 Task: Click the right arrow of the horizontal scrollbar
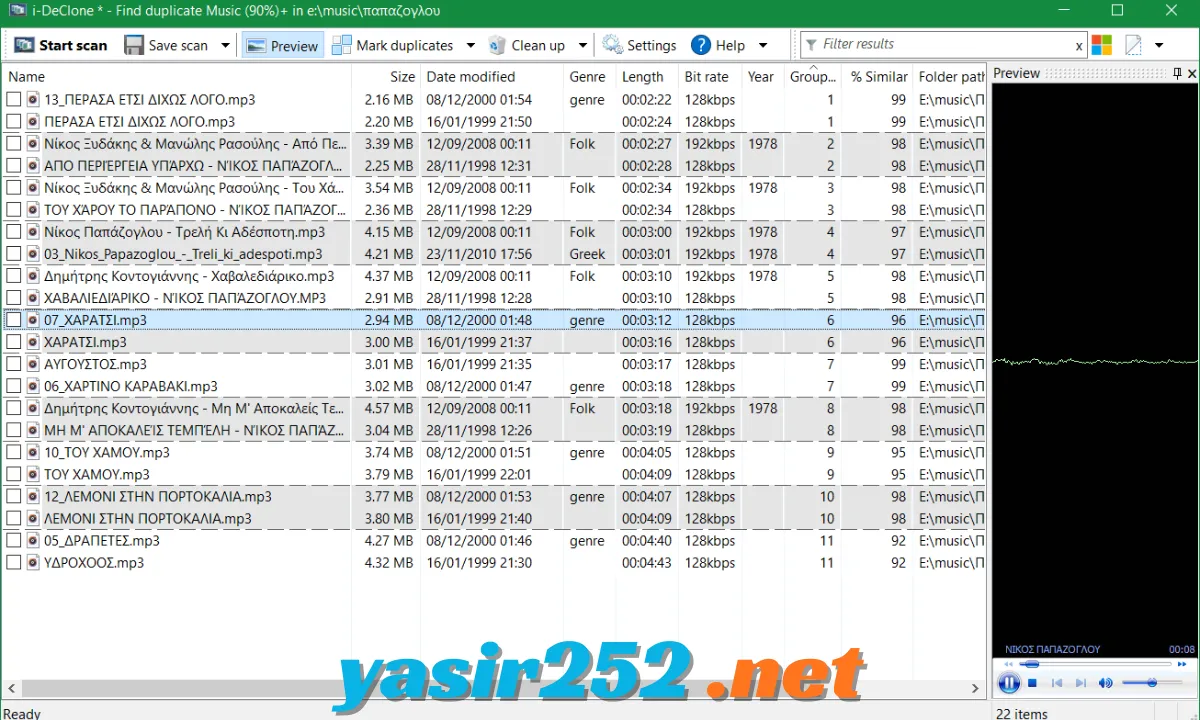tap(977, 689)
